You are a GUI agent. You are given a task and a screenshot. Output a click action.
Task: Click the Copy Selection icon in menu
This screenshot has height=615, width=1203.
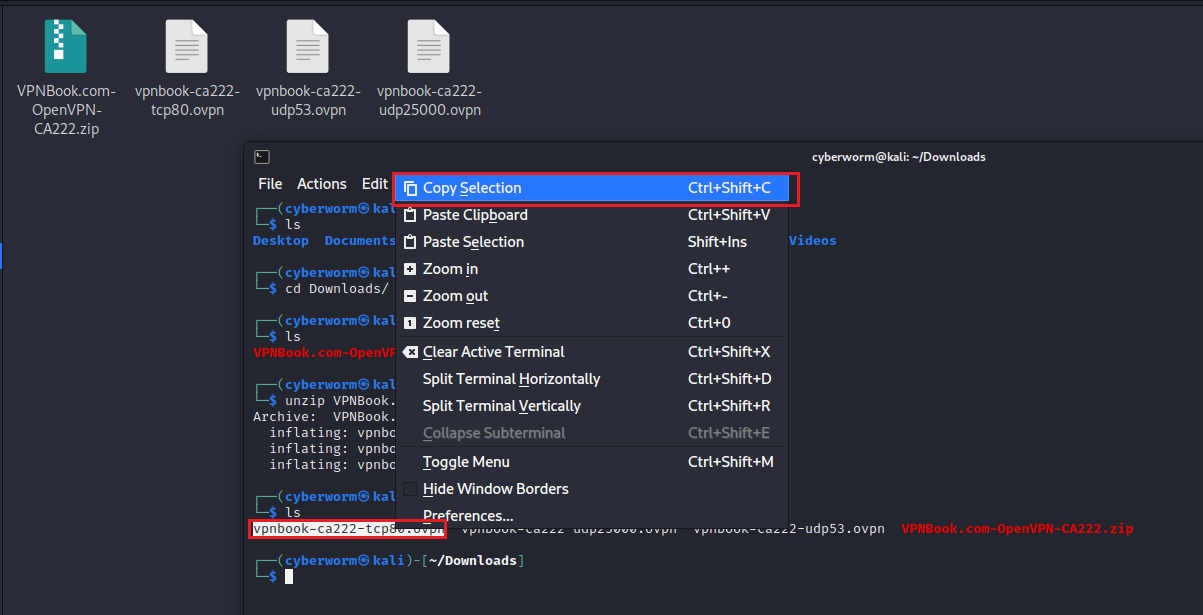click(410, 188)
